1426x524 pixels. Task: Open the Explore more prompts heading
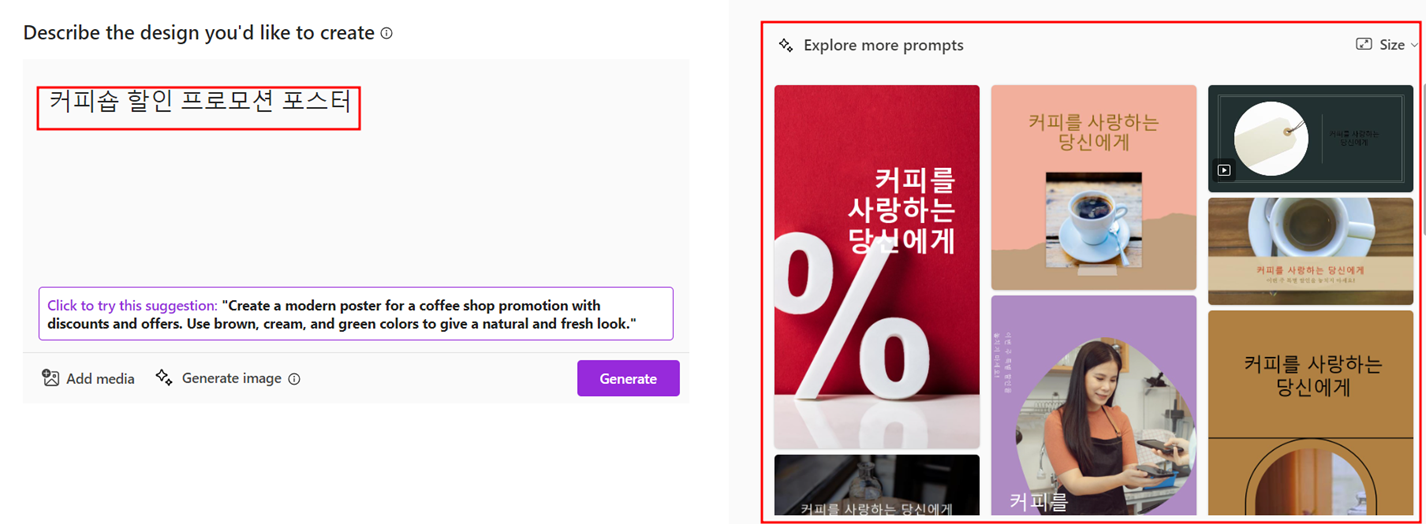point(883,45)
